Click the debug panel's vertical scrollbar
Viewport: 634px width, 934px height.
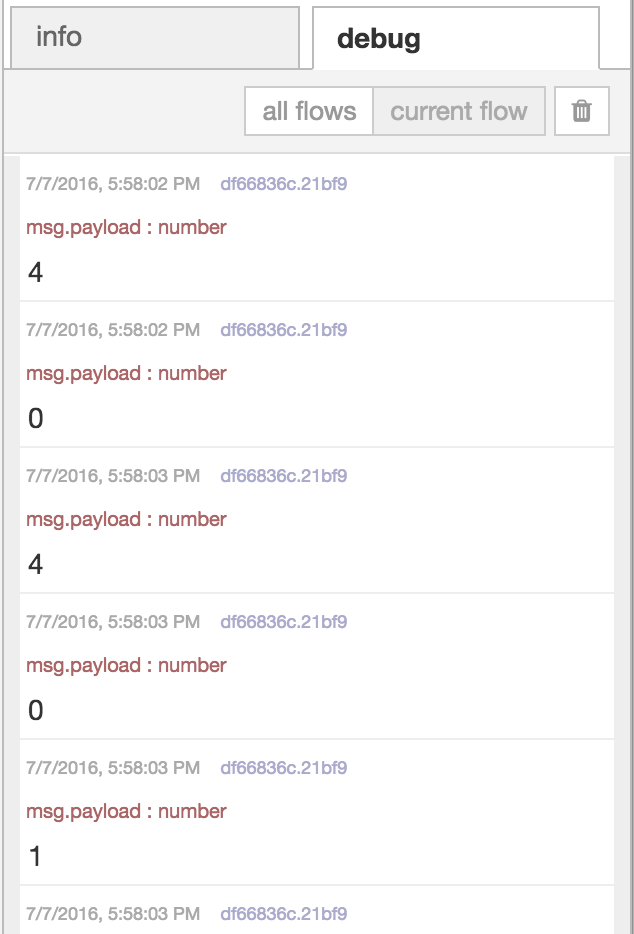click(x=622, y=540)
